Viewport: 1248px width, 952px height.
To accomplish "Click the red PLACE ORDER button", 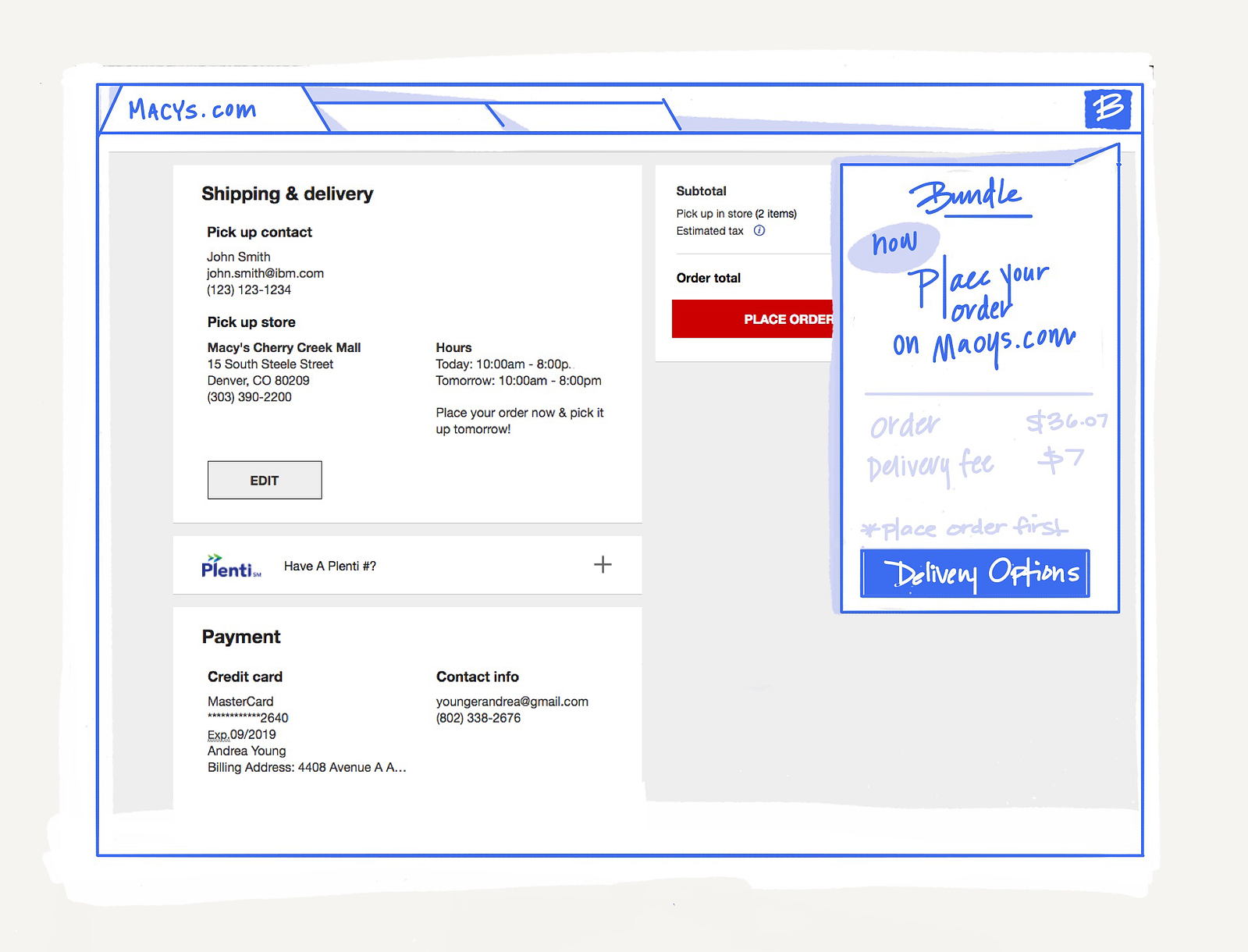I will tap(752, 319).
